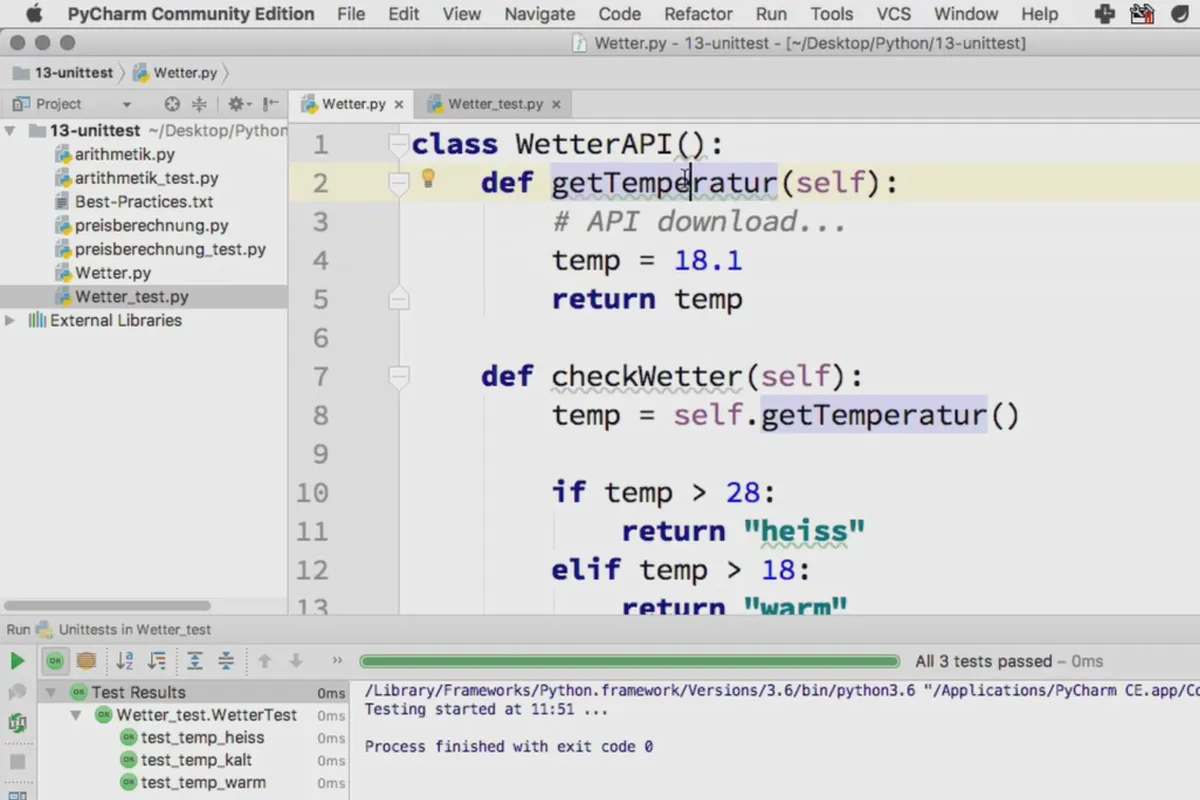Close the Wetter_test.py editor tab
The width and height of the screenshot is (1200, 800).
[x=556, y=104]
